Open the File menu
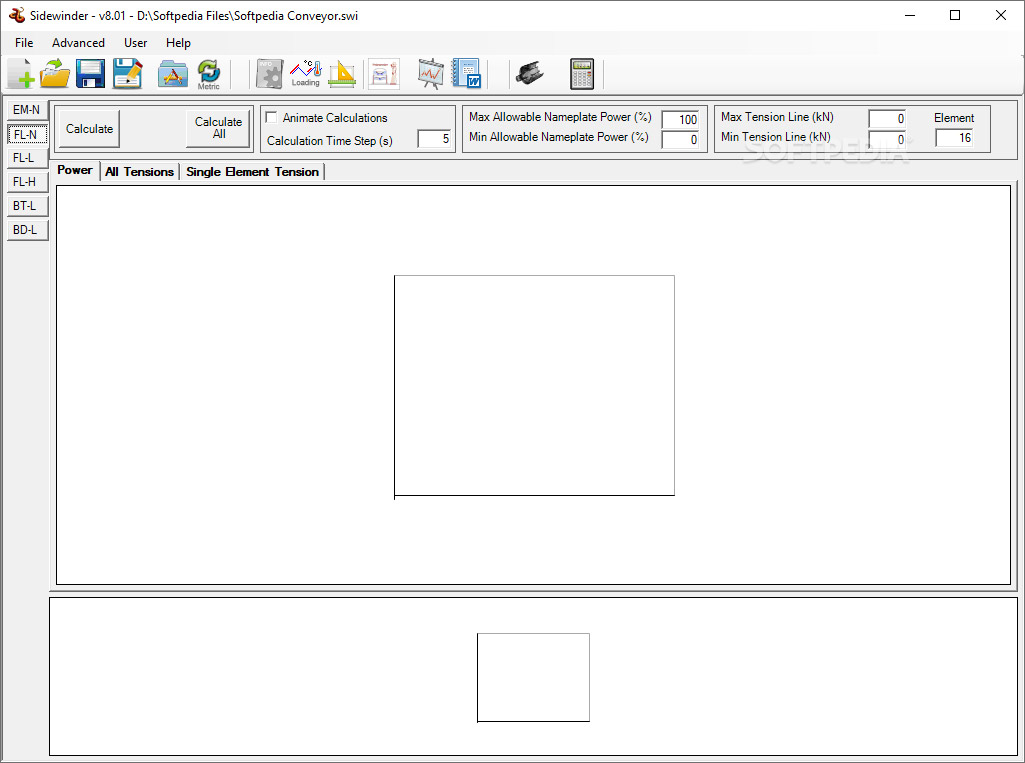 point(24,42)
